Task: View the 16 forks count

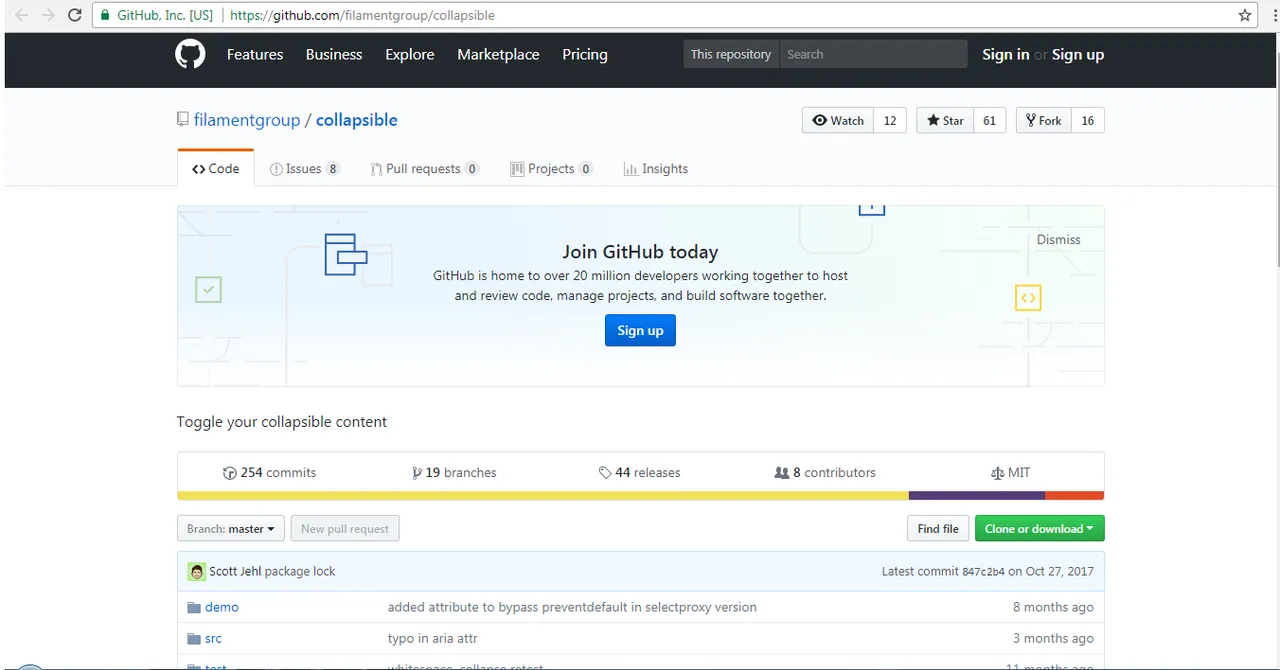Action: (x=1088, y=120)
